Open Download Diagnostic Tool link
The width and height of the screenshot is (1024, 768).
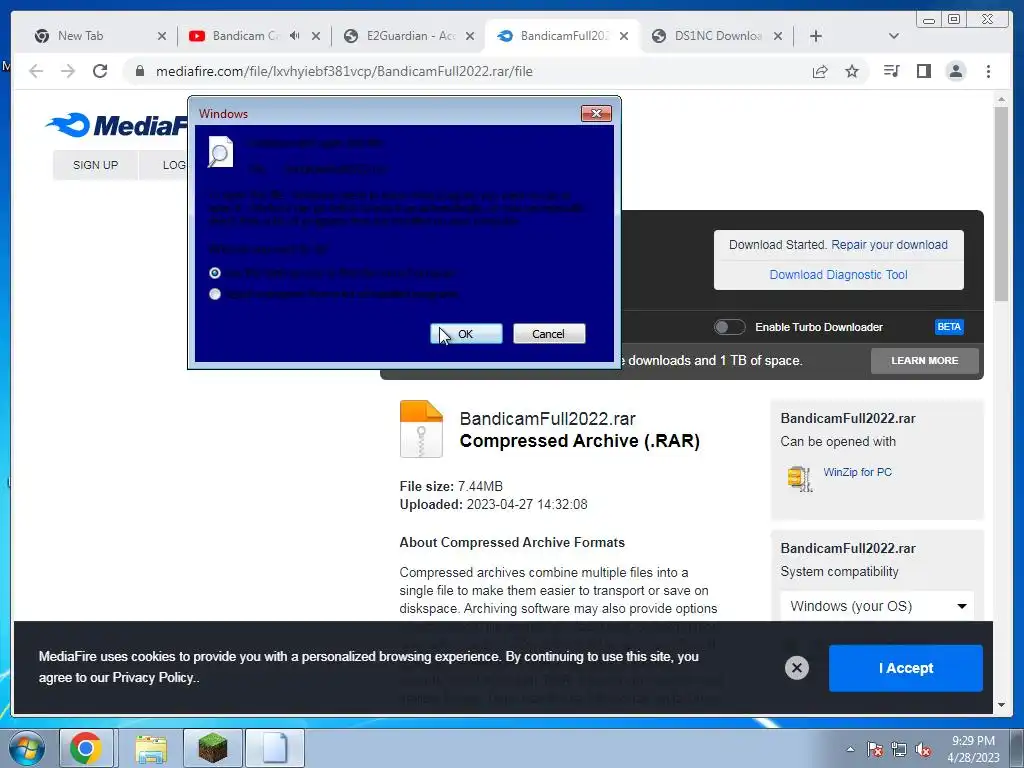pos(839,275)
